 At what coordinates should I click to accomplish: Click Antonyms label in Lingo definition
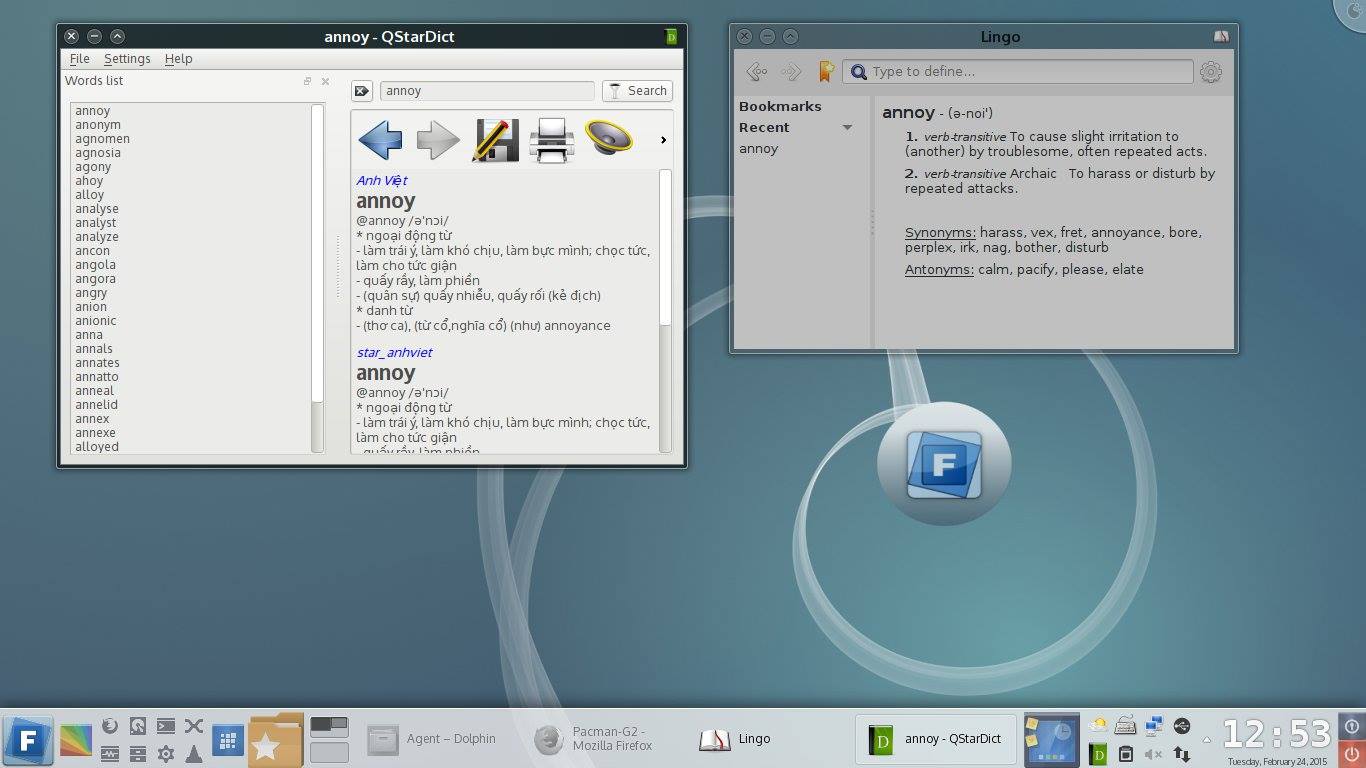point(939,270)
